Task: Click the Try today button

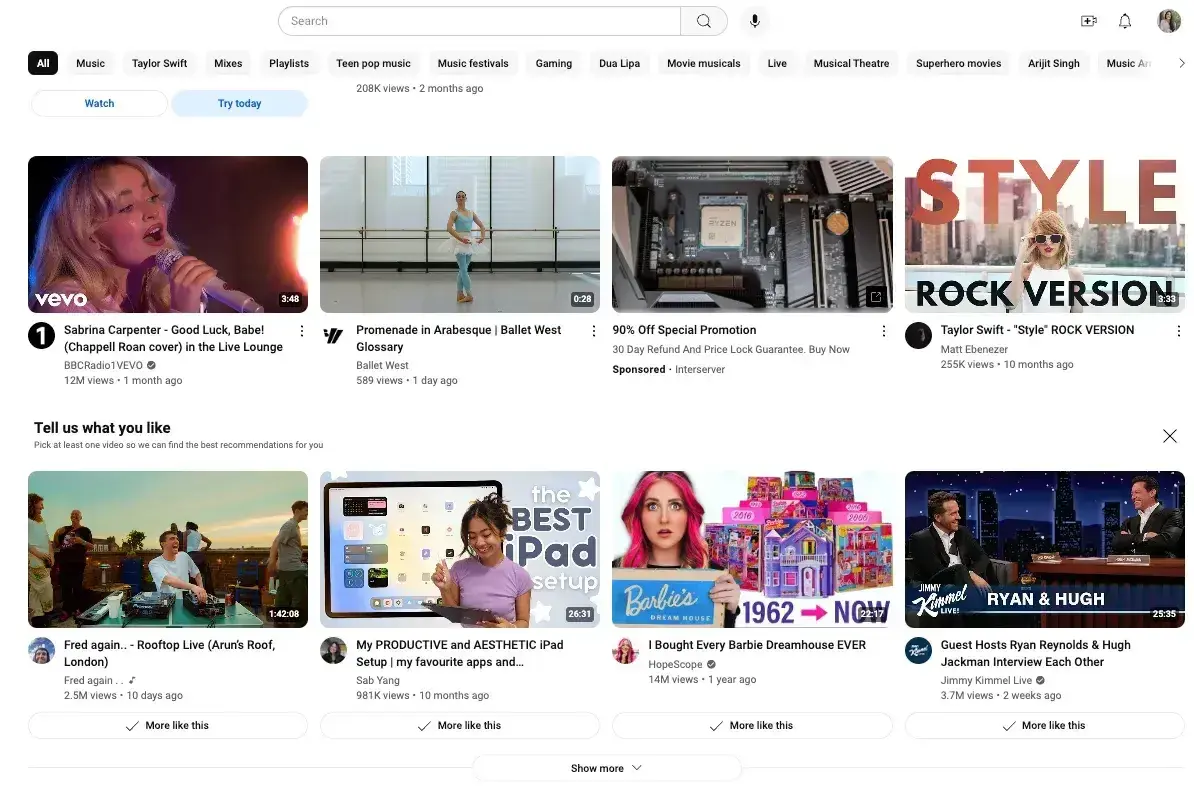Action: click(x=239, y=104)
